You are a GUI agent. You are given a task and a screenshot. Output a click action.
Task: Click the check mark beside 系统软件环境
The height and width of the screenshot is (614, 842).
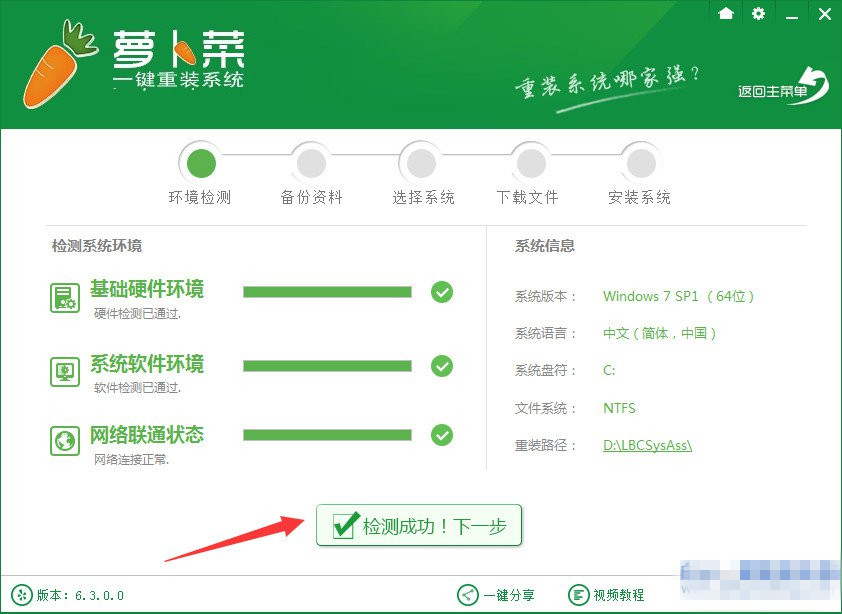coord(442,366)
